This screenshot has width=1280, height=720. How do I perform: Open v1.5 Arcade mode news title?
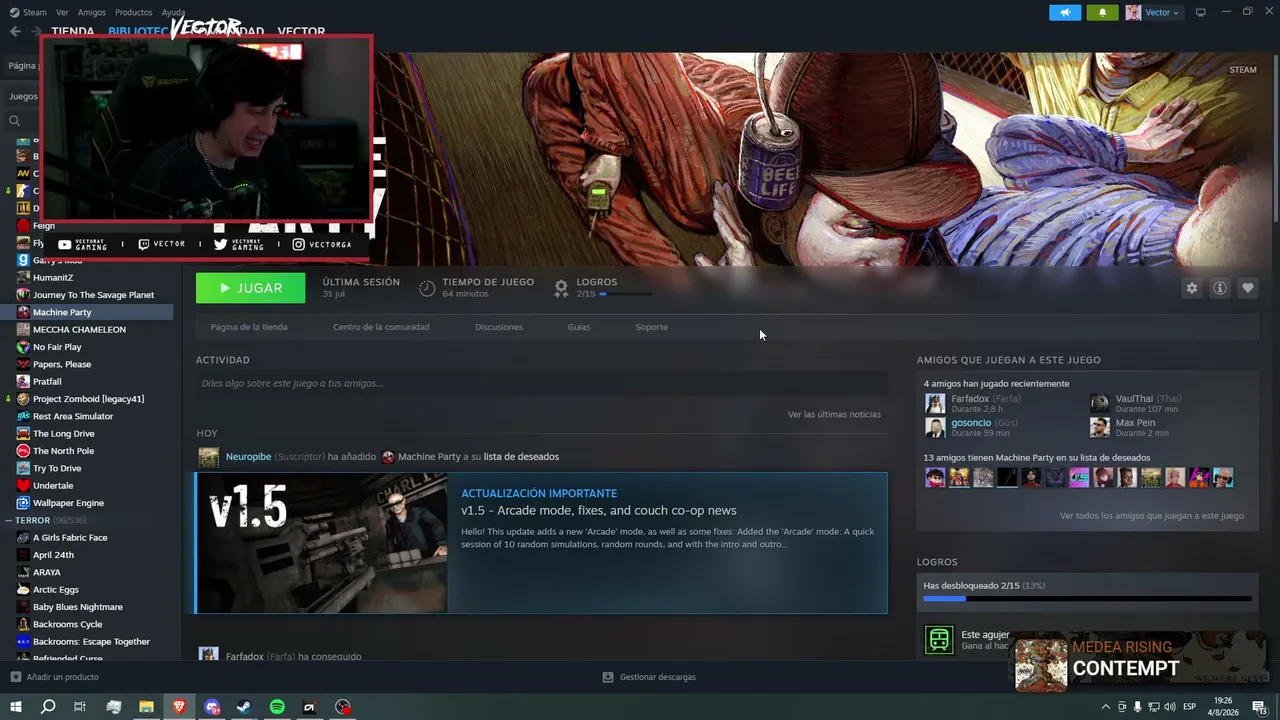[598, 511]
